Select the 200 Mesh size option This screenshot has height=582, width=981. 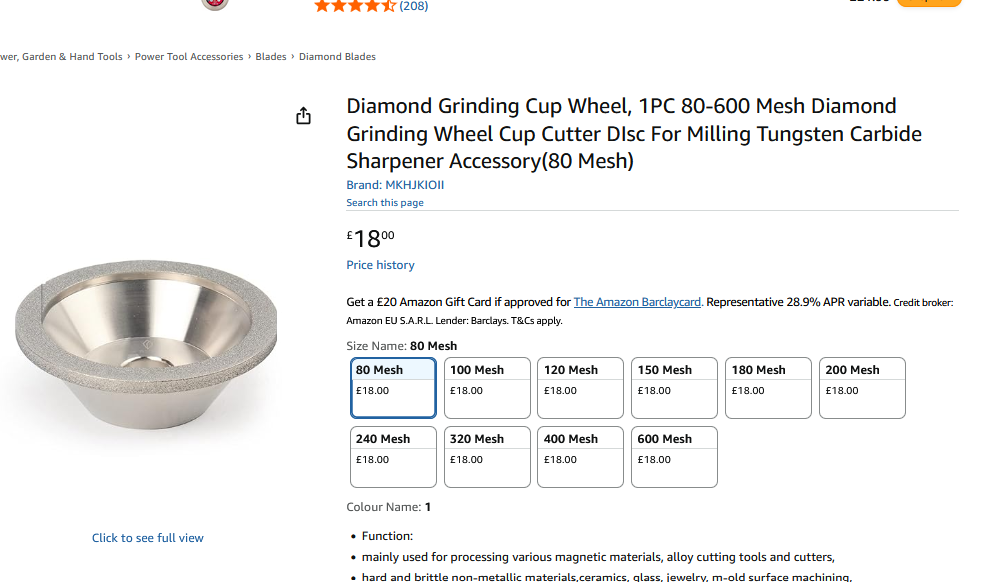(862, 387)
